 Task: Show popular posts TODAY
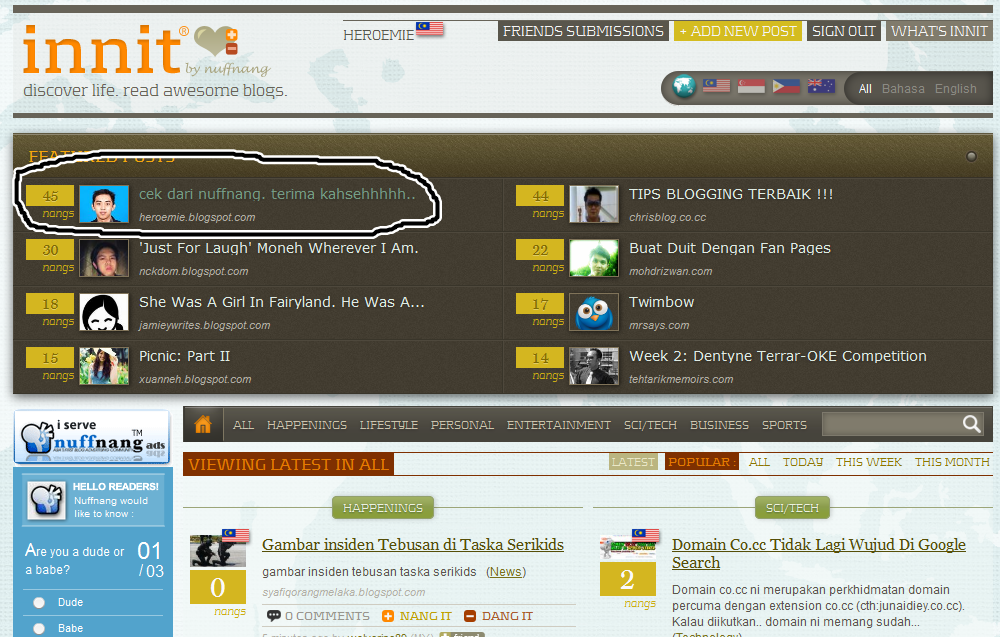coord(803,462)
